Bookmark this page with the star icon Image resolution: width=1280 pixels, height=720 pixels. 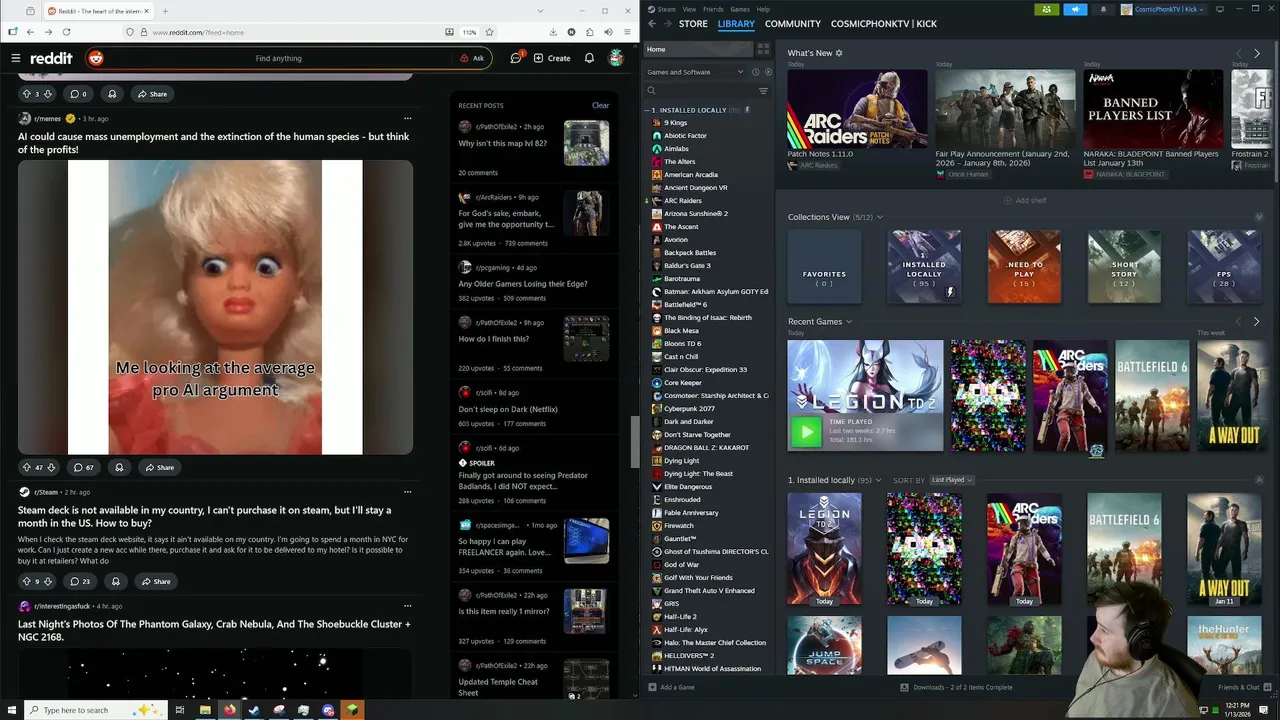489,32
